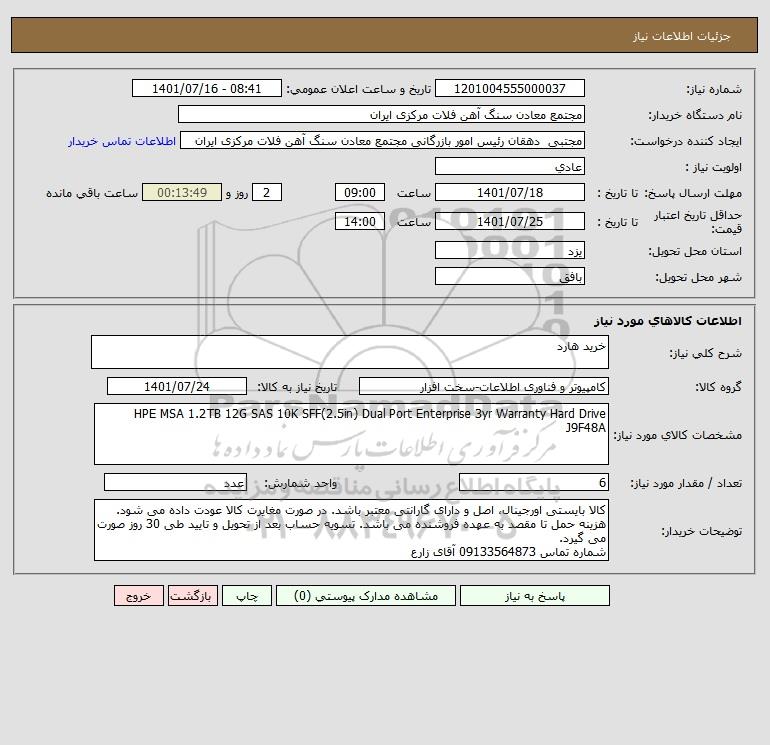Screen dimensions: 770x745
Task: Click the شماره نیاز field 1201004555000037
Action: pos(510,88)
